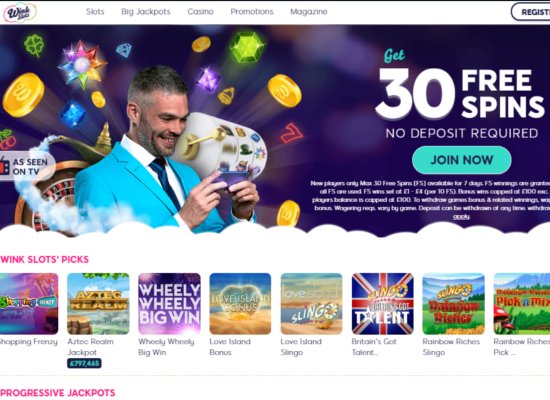Image resolution: width=550 pixels, height=400 pixels.
Task: Open Britain's Got Talent Slingo tile
Action: pos(383,304)
